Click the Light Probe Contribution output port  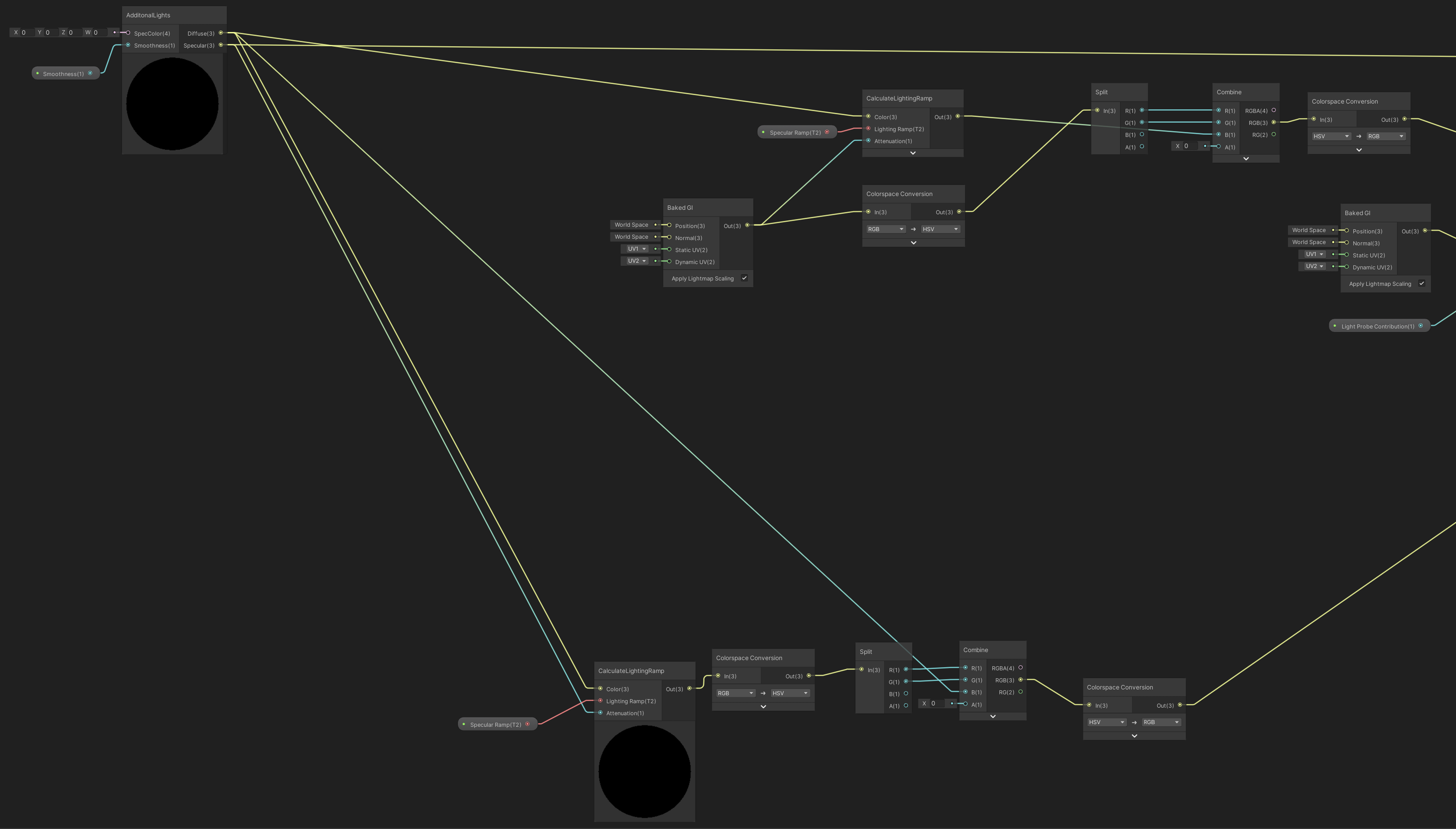click(1421, 326)
